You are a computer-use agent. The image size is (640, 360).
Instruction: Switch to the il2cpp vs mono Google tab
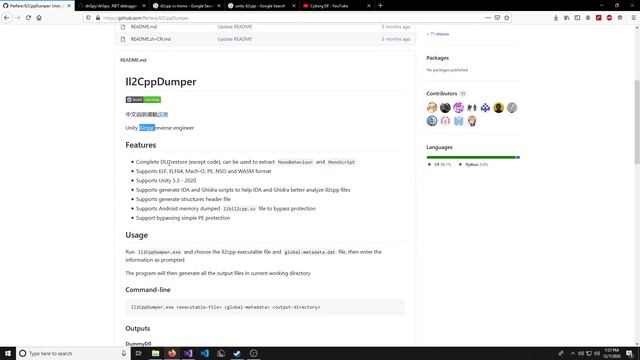pos(187,6)
